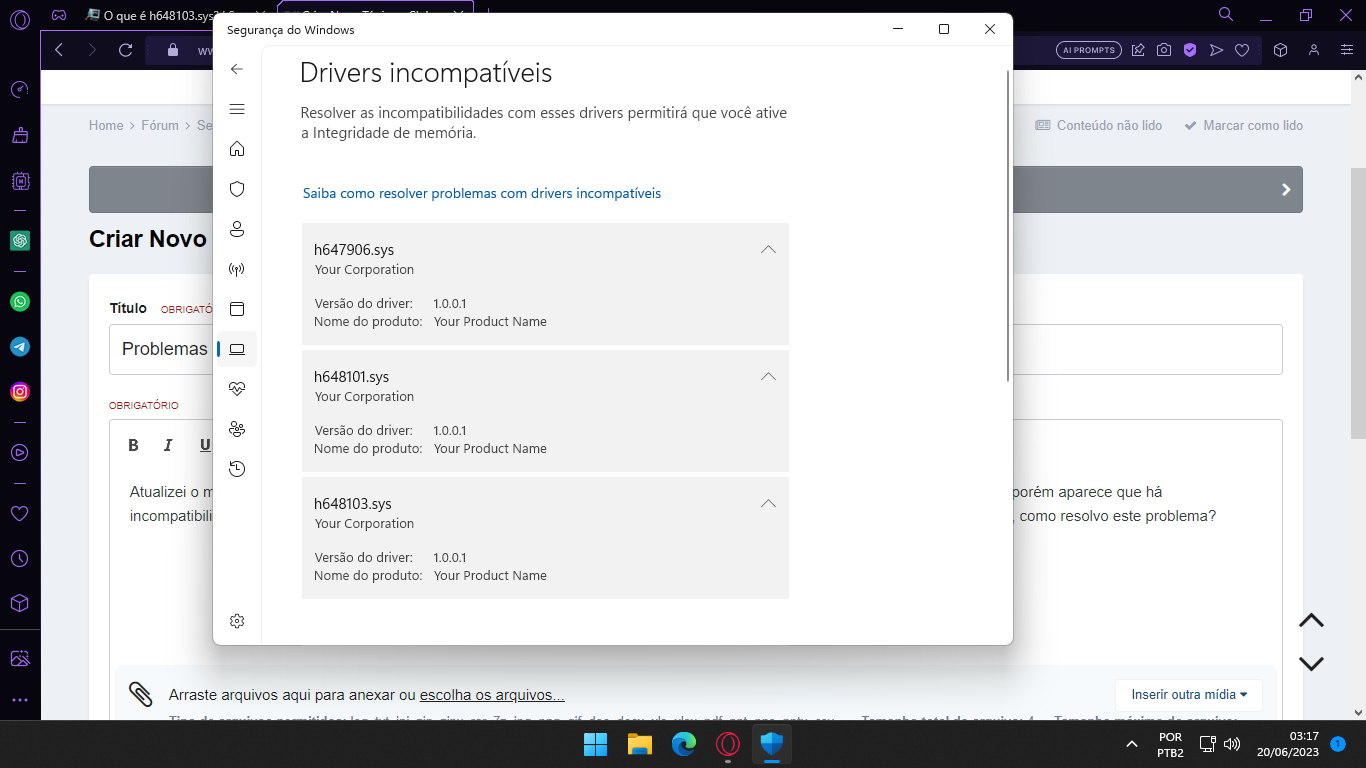The height and width of the screenshot is (768, 1366).
Task: Open link about resolving incompatible drivers
Action: click(482, 193)
